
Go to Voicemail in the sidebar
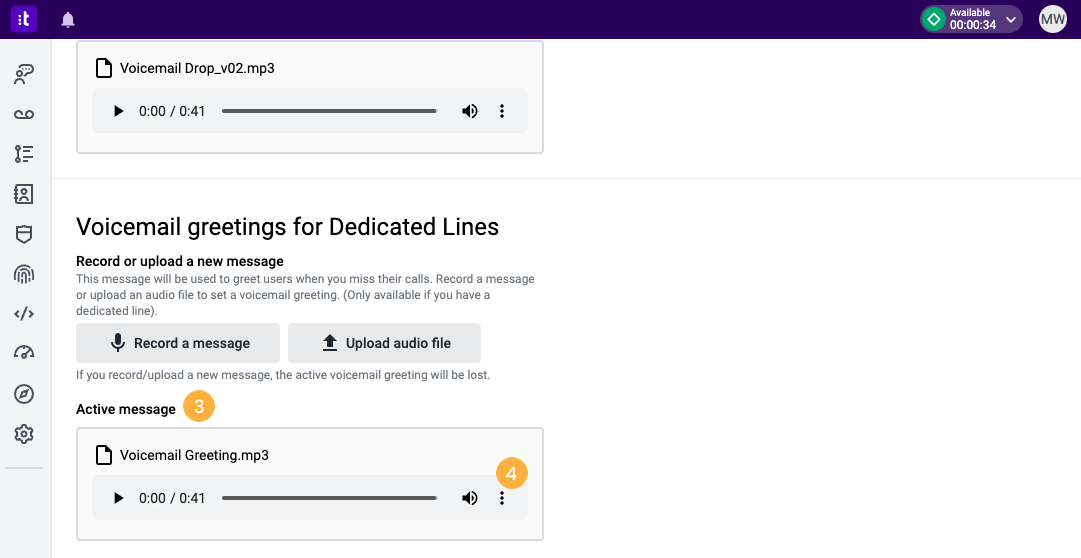(24, 114)
